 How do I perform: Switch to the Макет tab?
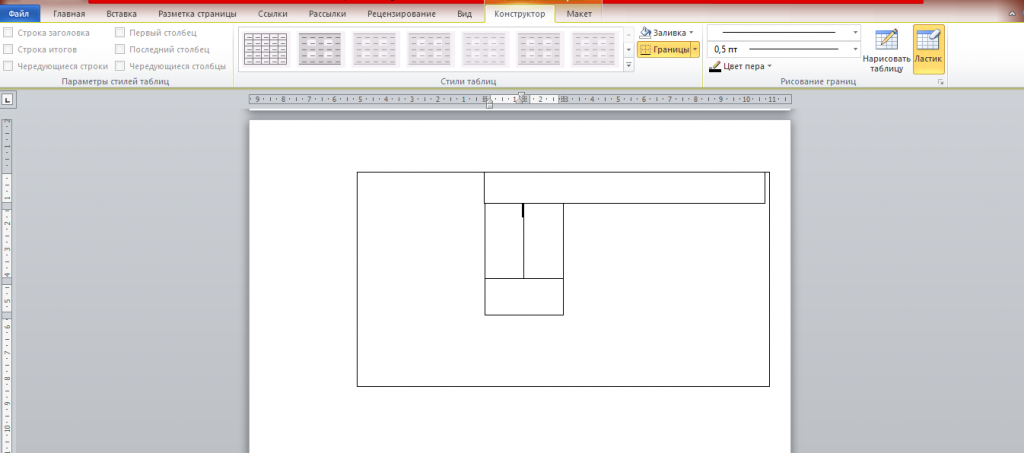579,14
